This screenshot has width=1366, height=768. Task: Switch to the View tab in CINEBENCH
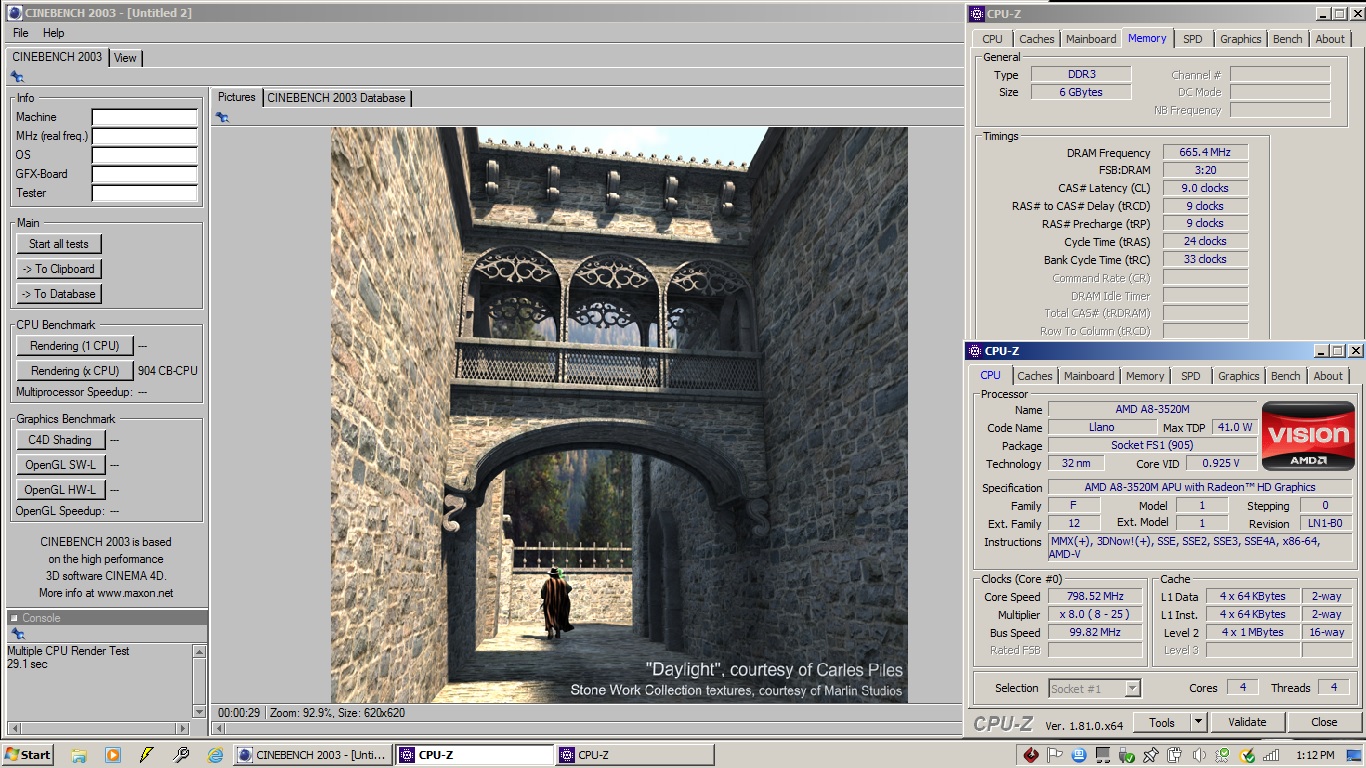tap(125, 58)
